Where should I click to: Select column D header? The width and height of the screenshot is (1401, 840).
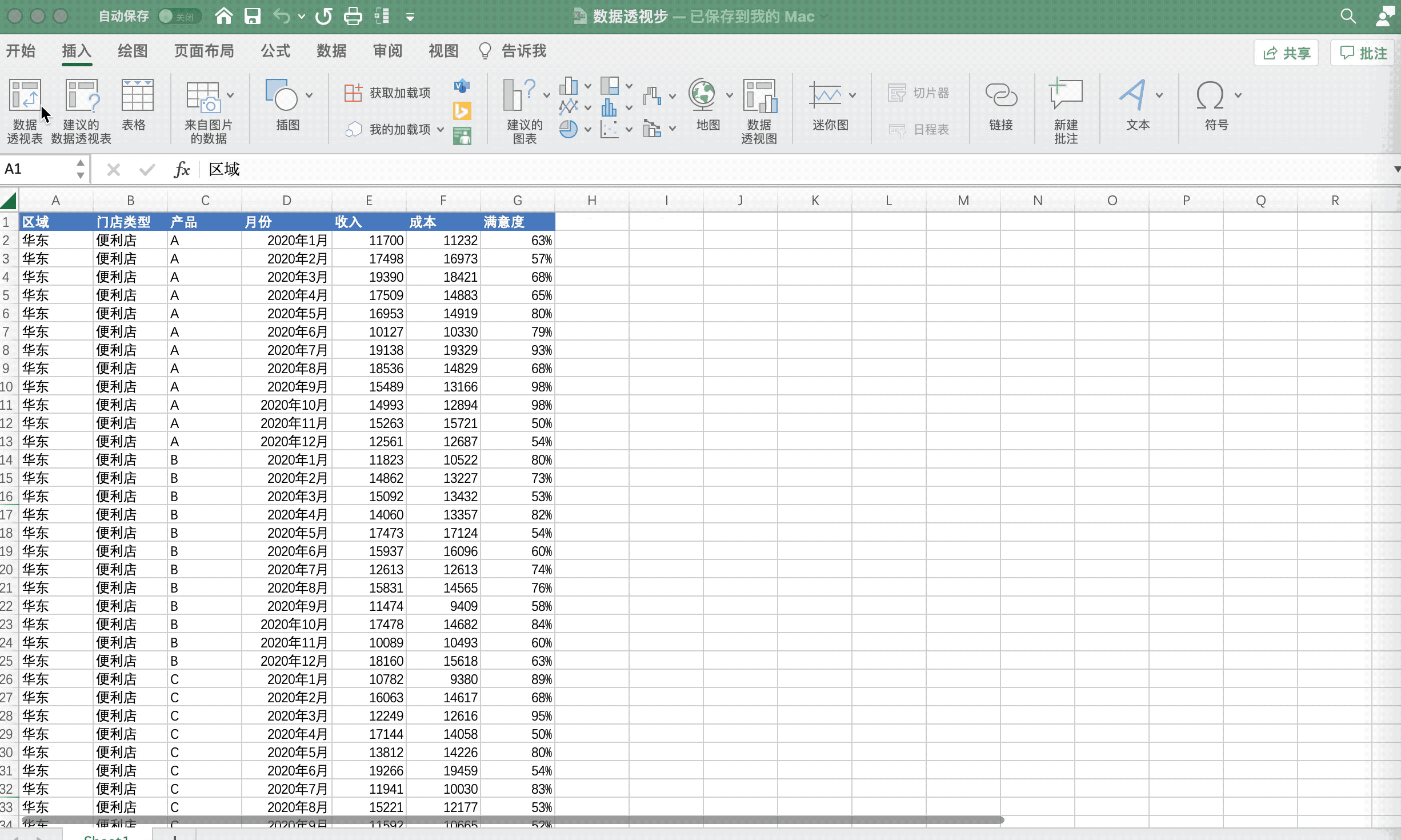(x=287, y=201)
